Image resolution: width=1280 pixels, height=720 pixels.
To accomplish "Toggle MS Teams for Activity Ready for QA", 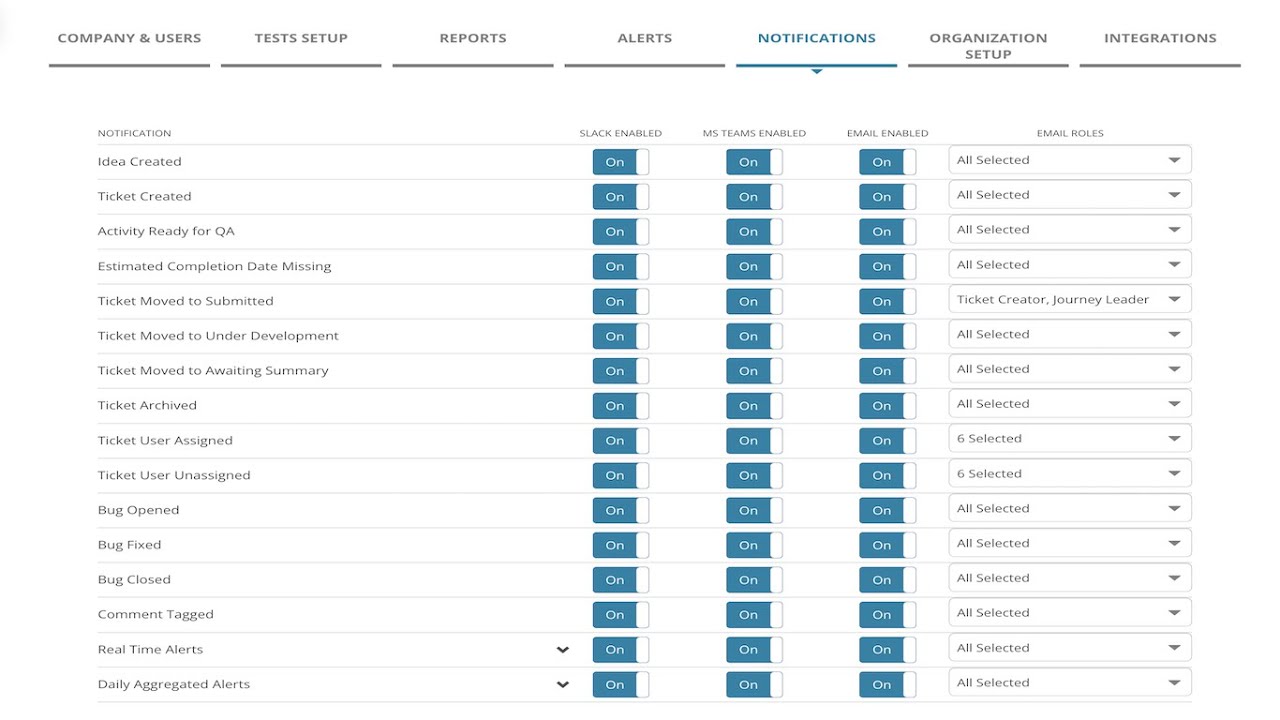I will 754,232.
